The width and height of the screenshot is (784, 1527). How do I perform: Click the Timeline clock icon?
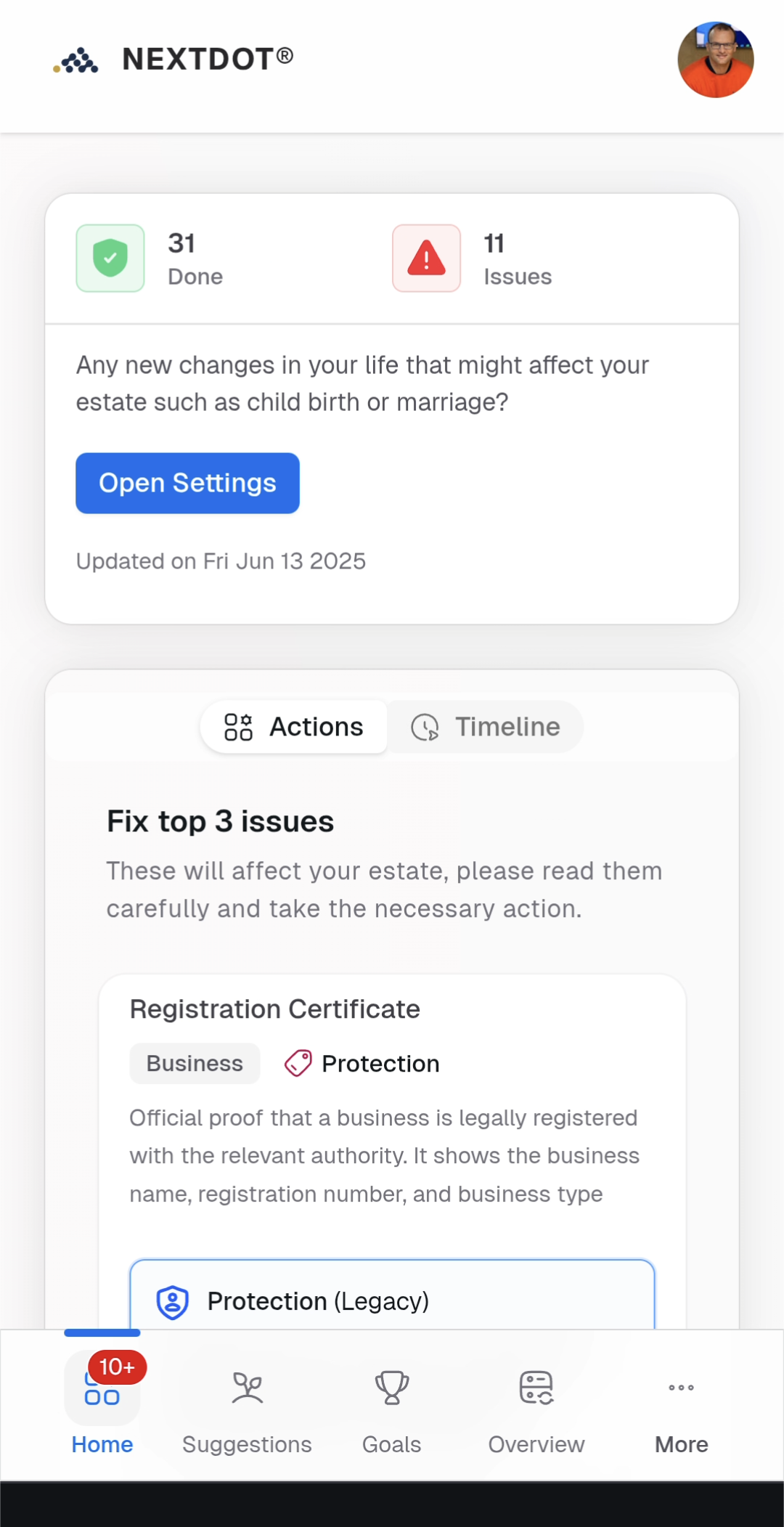(425, 727)
